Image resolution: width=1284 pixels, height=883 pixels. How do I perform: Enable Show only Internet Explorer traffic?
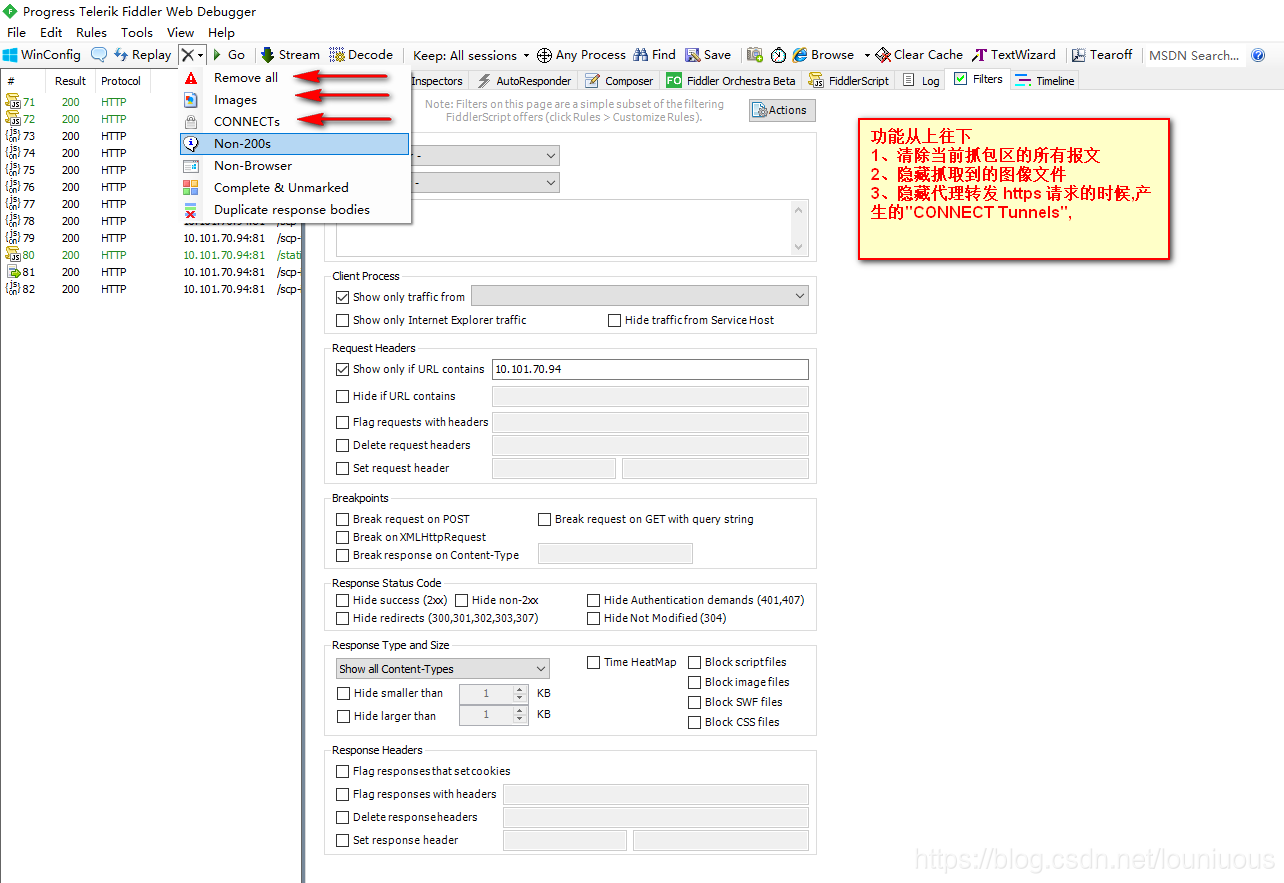343,320
